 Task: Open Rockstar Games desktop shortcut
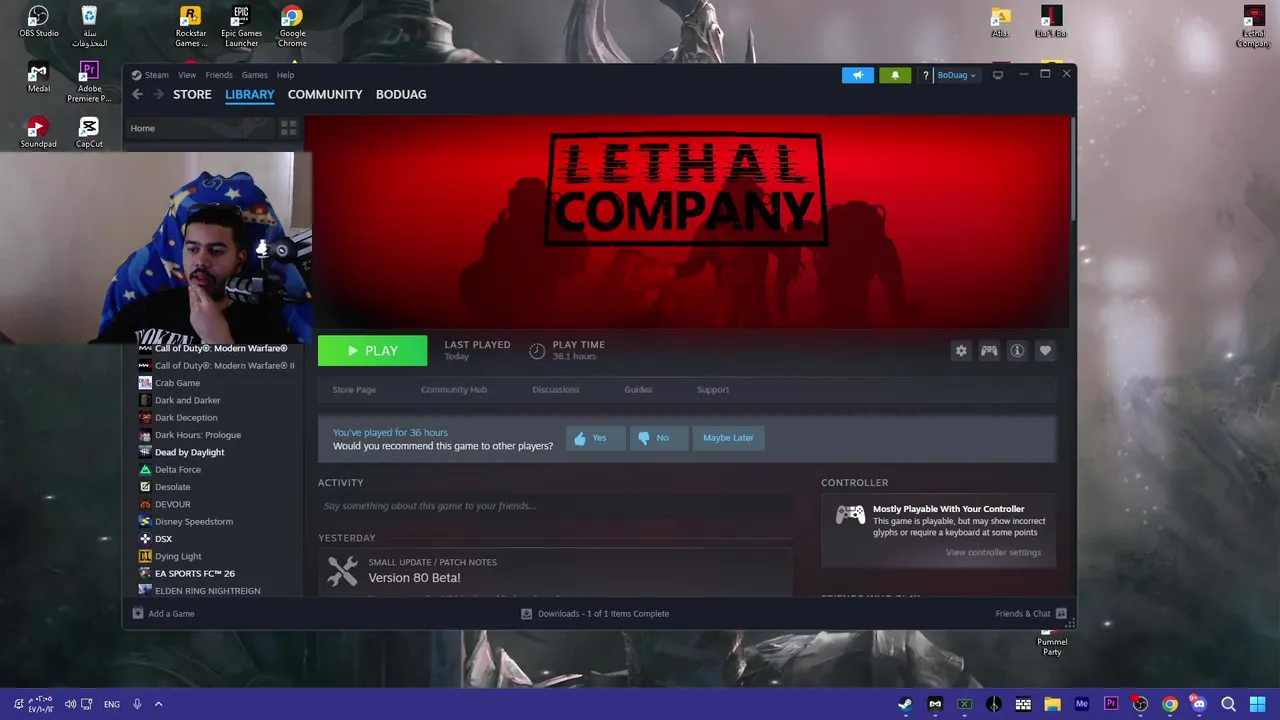coord(191,26)
